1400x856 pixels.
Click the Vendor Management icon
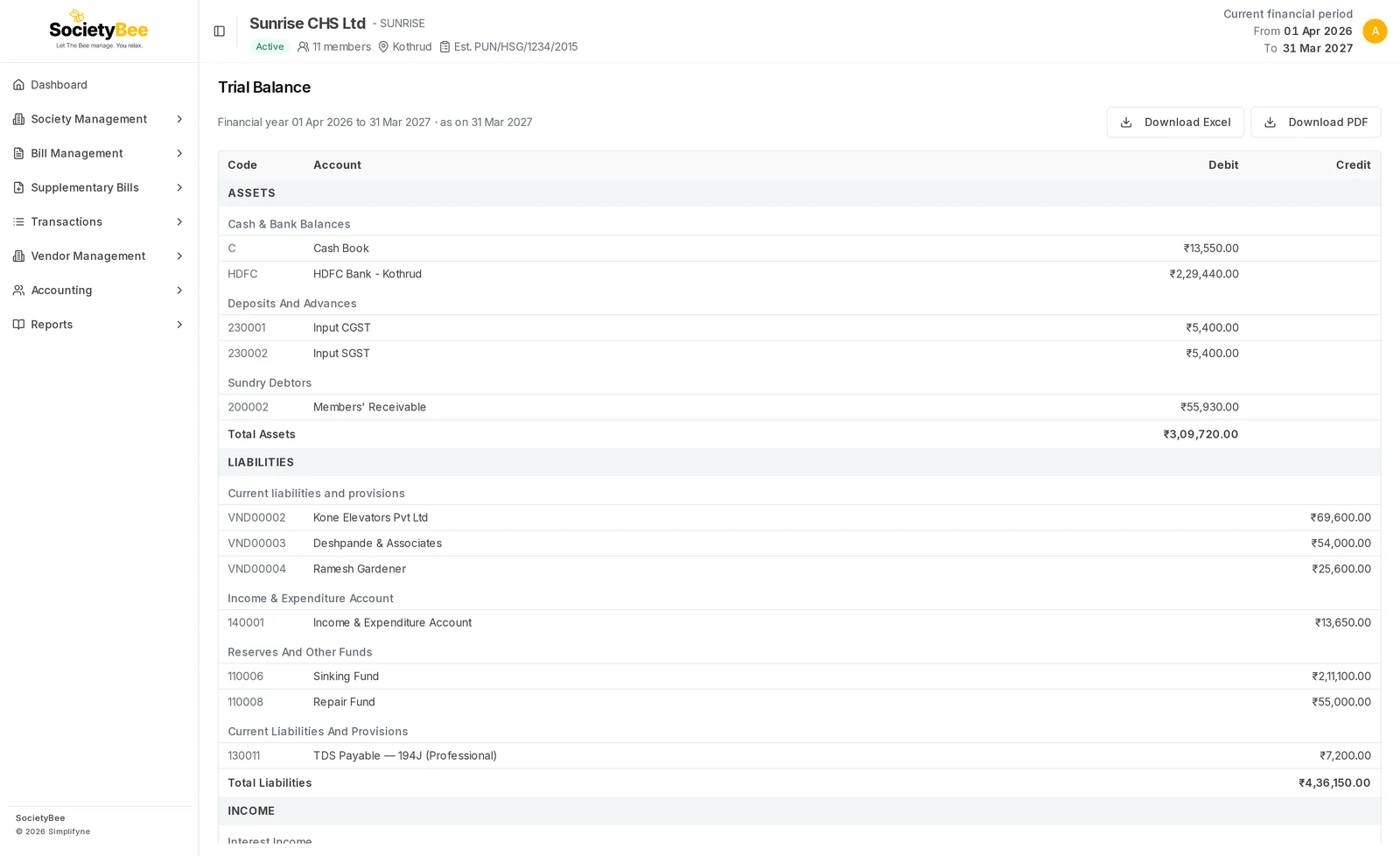point(18,256)
